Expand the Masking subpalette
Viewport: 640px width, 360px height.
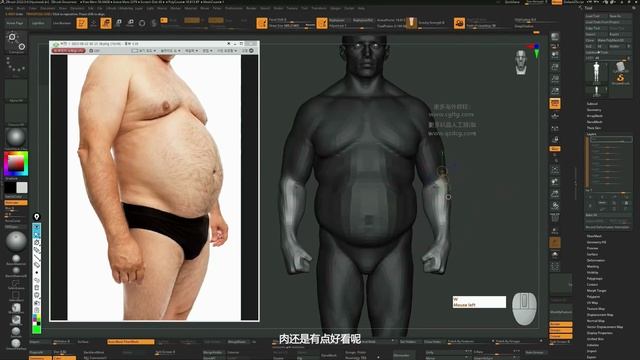(x=593, y=267)
